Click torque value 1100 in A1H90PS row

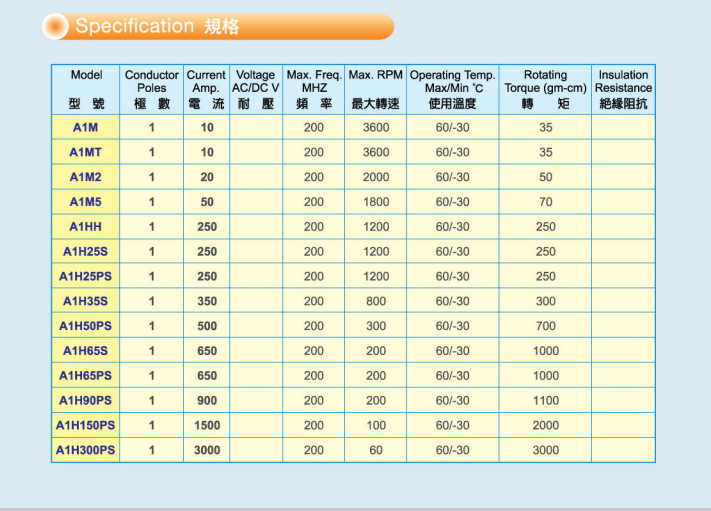pyautogui.click(x=546, y=401)
